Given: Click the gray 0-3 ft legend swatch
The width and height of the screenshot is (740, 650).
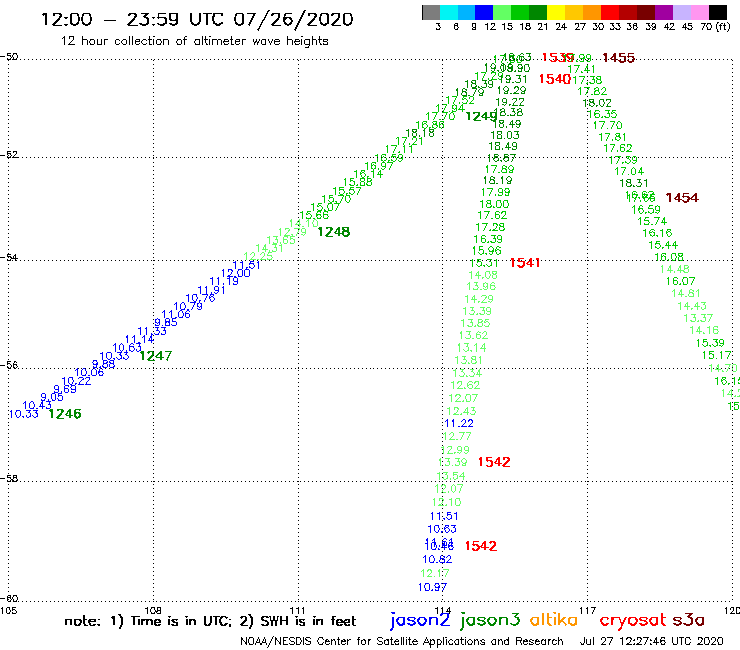Looking at the screenshot, I should tap(431, 12).
